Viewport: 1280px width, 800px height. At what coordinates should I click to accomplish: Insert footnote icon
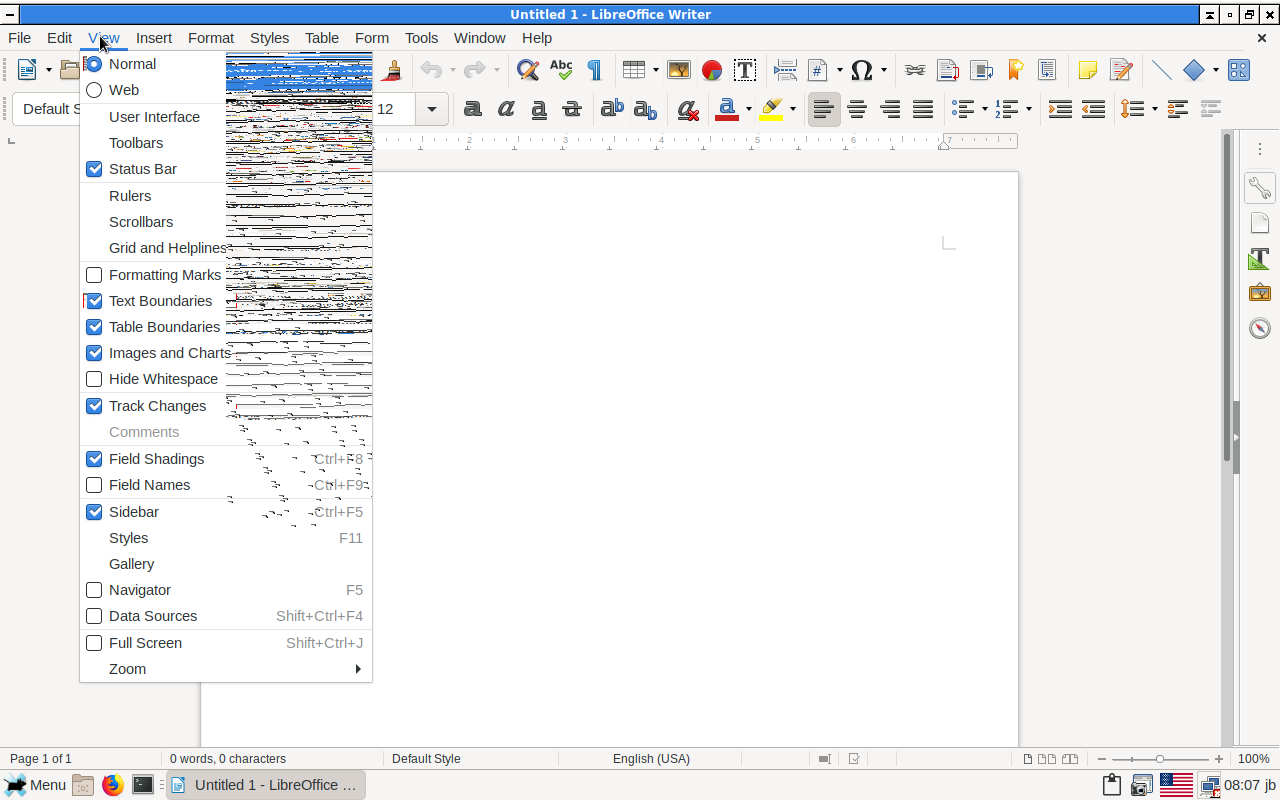[948, 70]
